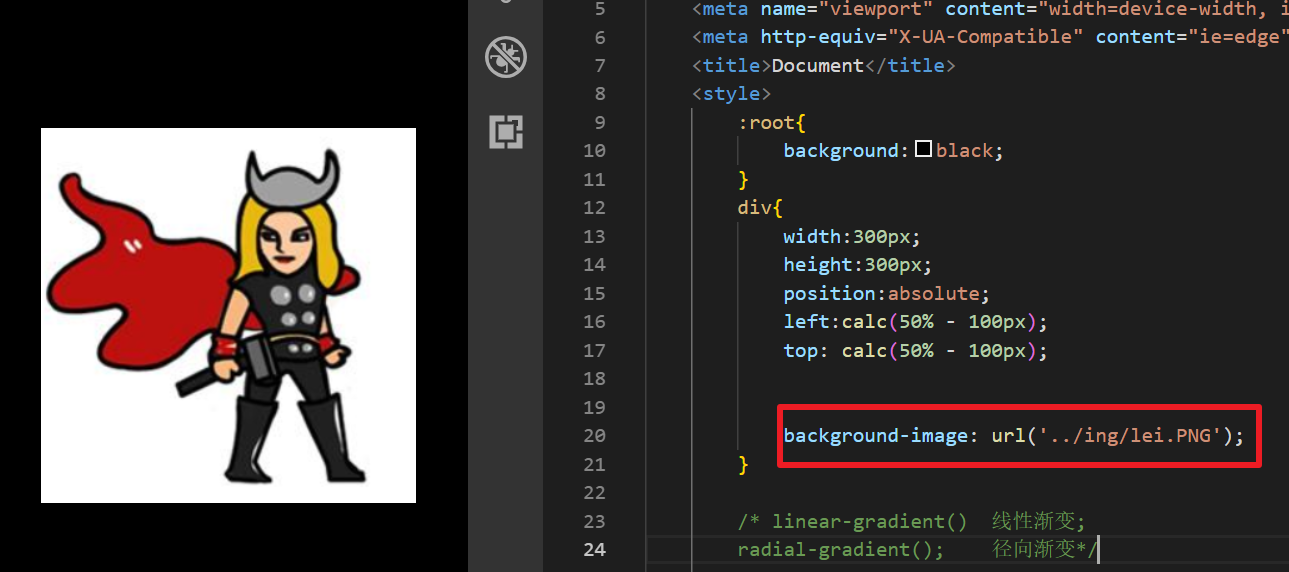This screenshot has height=572, width=1289.
Task: Click the "black" value on line 10
Action: [964, 151]
